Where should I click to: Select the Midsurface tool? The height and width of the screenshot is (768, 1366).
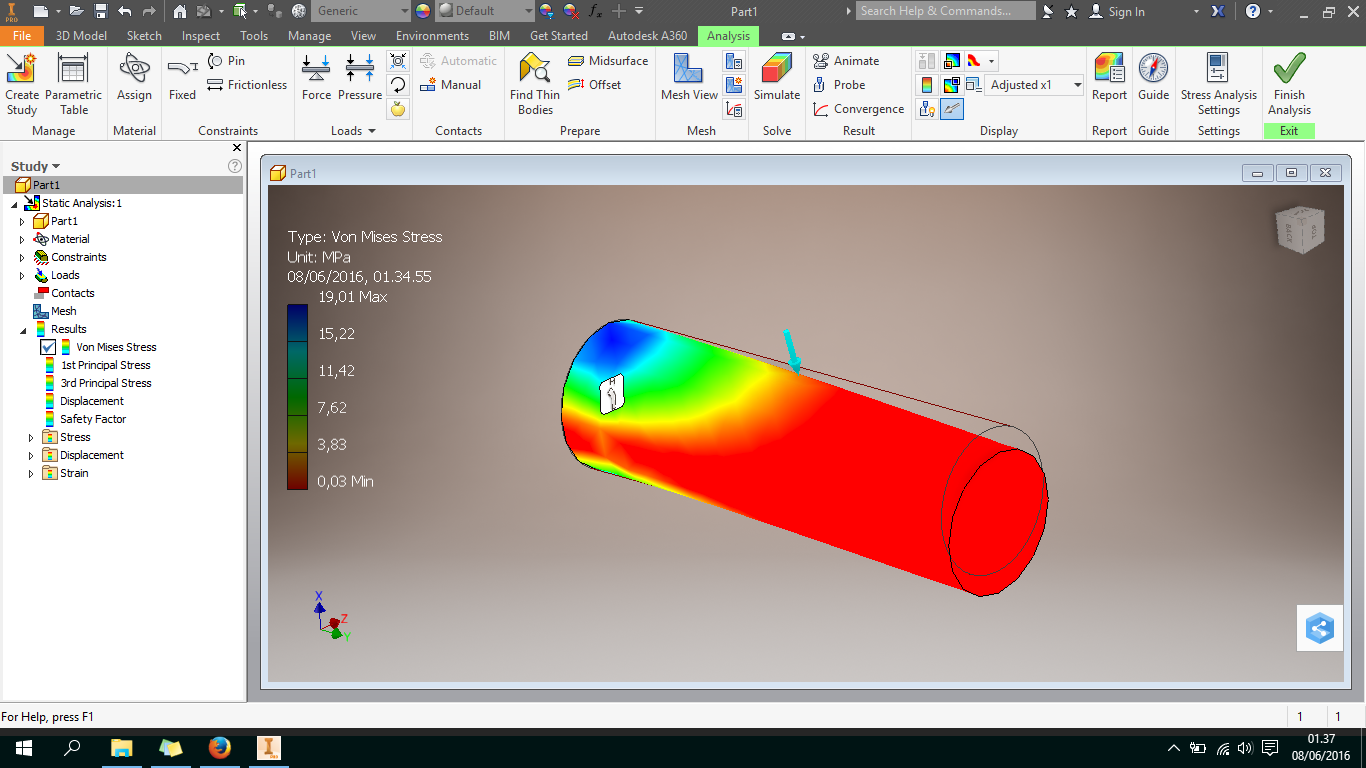(608, 61)
